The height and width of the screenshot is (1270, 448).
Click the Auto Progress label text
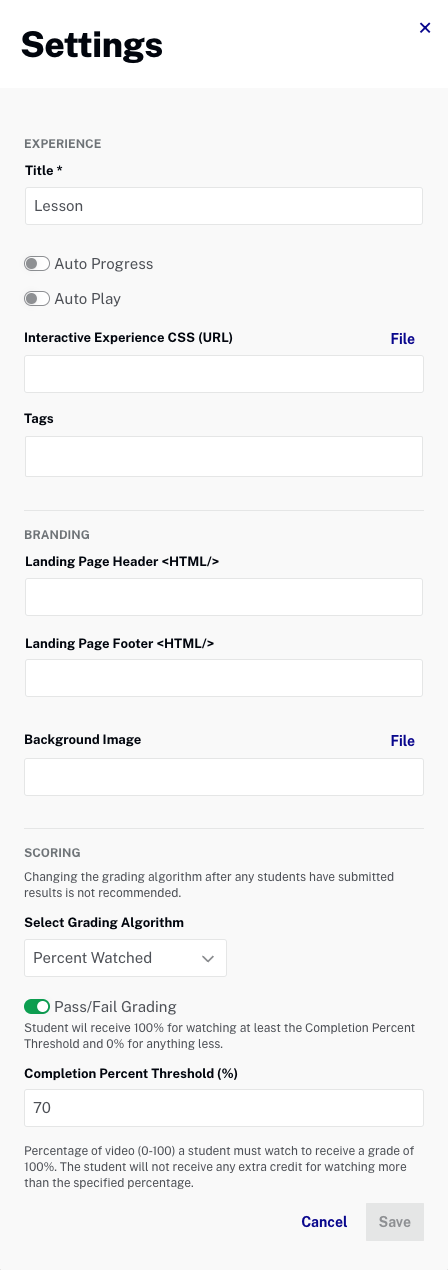coord(104,264)
